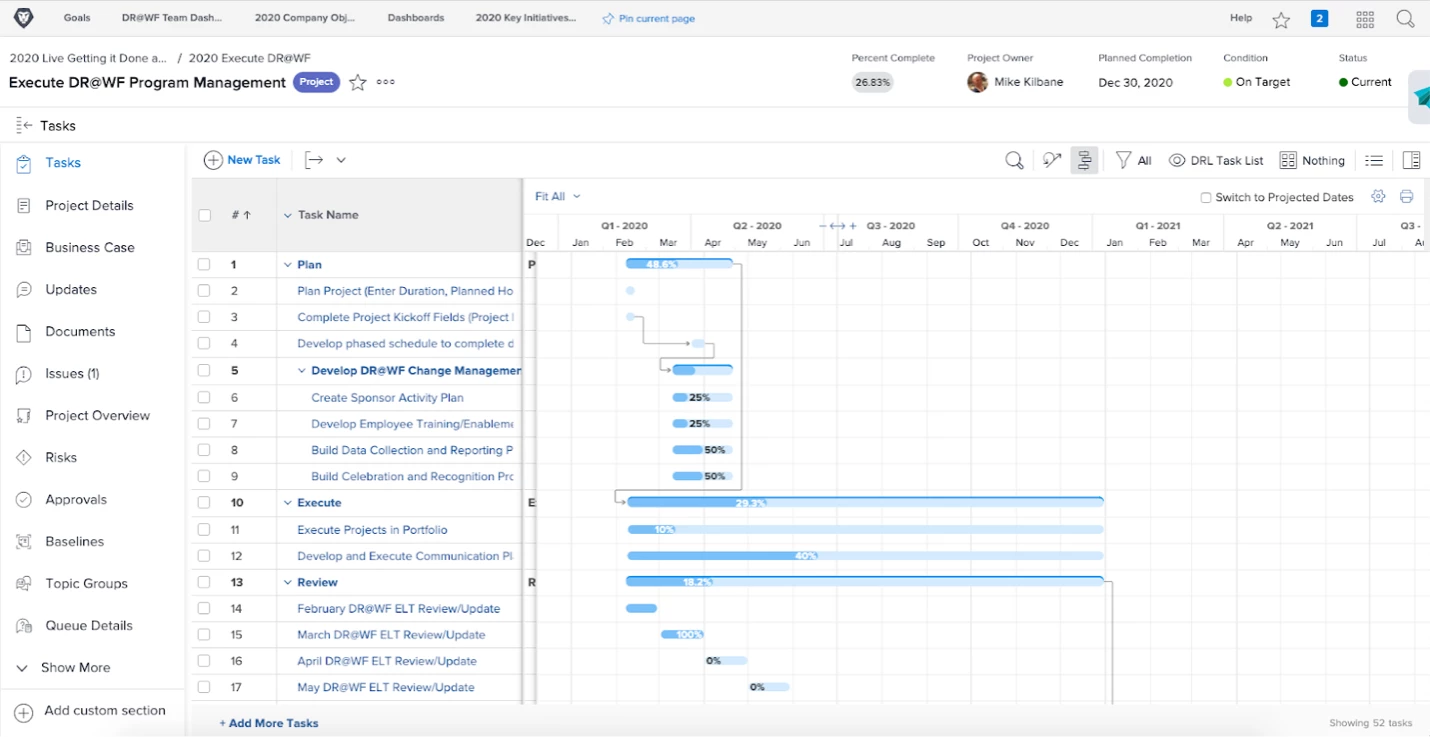
Task: Collapse the Execute parent task
Action: coord(288,503)
